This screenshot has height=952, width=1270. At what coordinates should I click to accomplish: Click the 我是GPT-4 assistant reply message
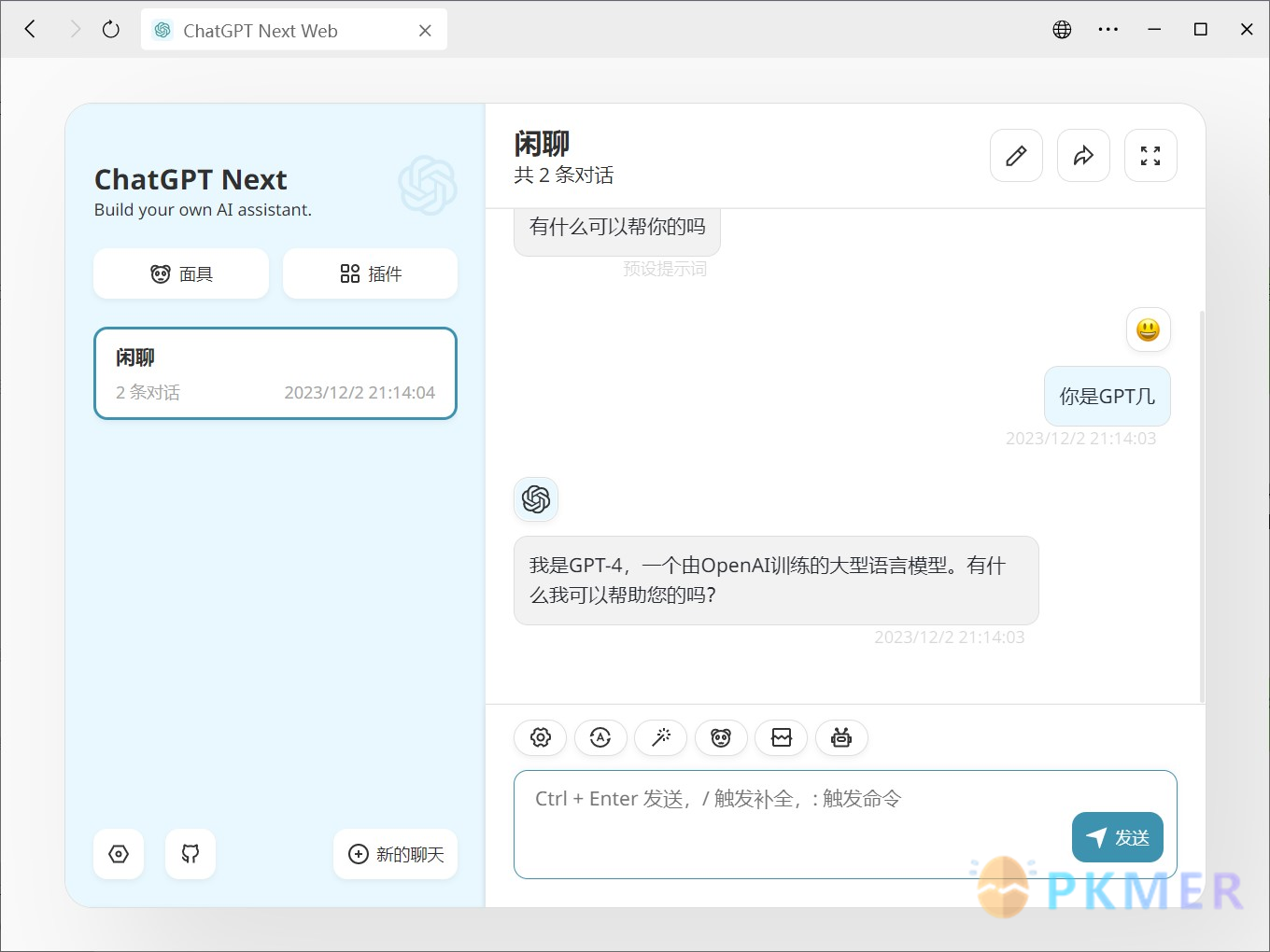(x=776, y=581)
